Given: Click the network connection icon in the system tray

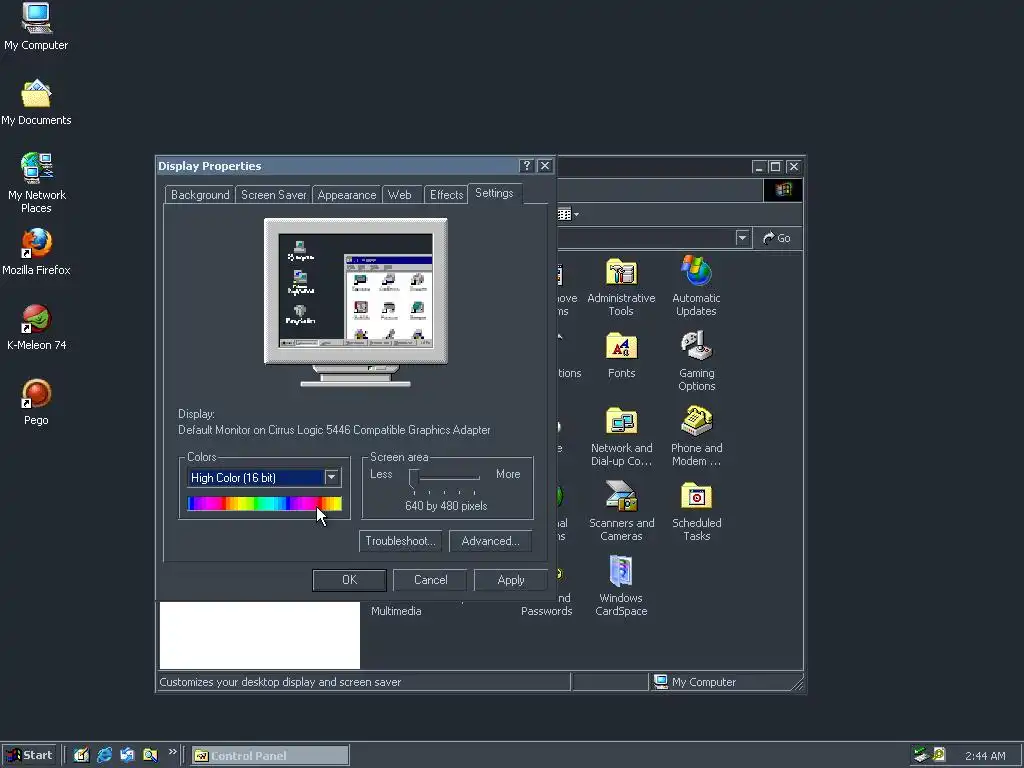Looking at the screenshot, I should point(921,755).
